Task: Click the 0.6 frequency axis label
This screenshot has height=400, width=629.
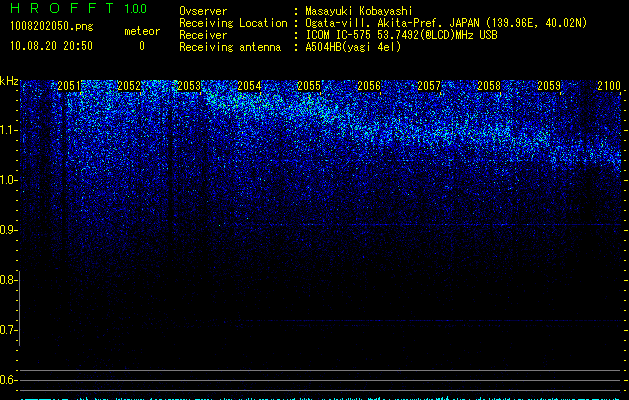Action: pos(8,380)
